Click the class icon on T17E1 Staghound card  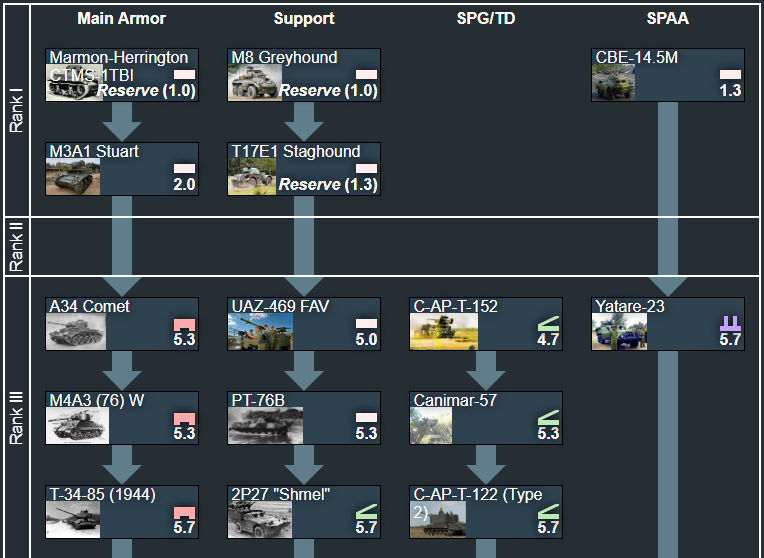tap(366, 169)
